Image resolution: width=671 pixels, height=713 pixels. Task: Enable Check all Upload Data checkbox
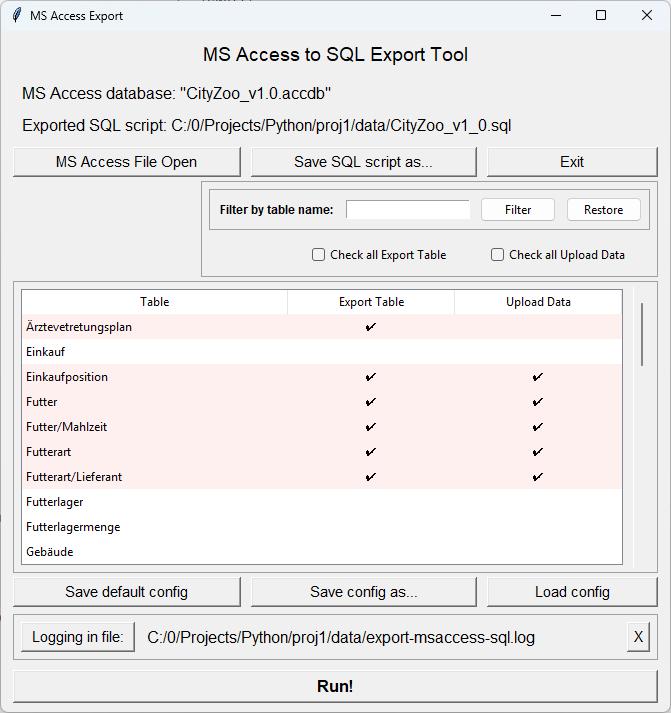tap(497, 255)
